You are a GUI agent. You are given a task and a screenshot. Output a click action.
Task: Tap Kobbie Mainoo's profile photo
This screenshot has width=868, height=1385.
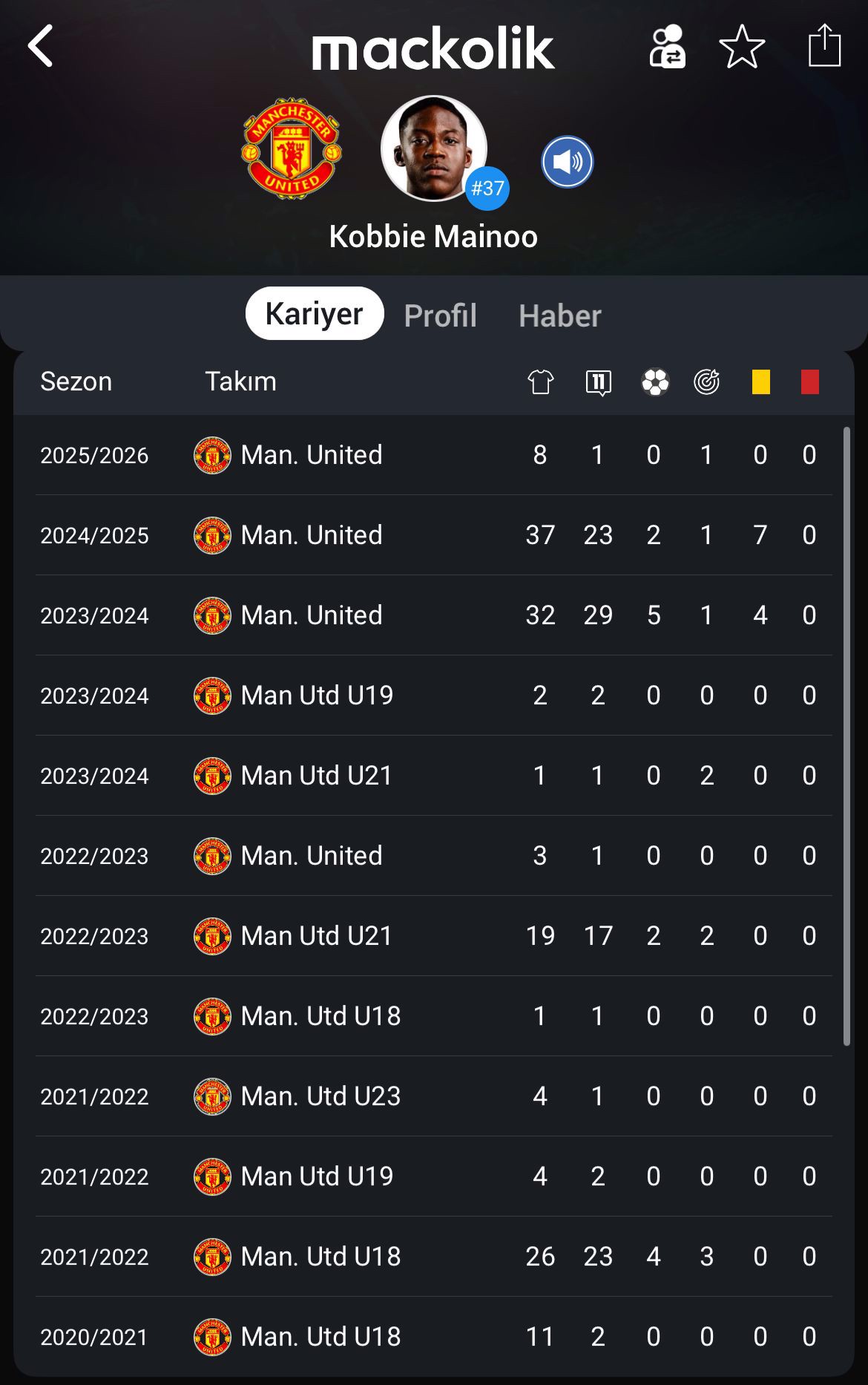pos(433,148)
